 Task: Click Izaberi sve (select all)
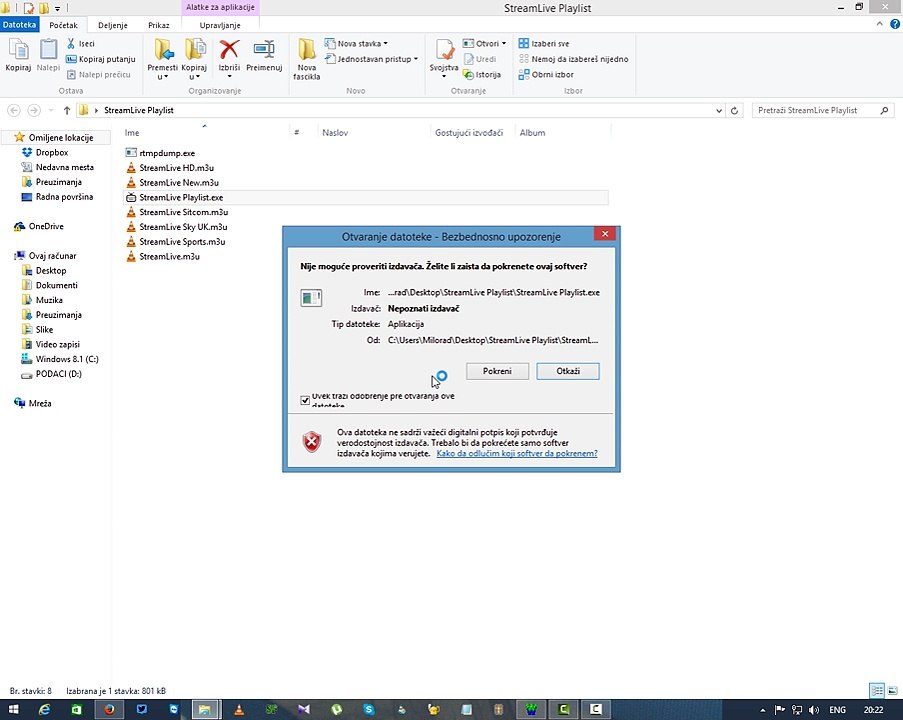(x=544, y=43)
